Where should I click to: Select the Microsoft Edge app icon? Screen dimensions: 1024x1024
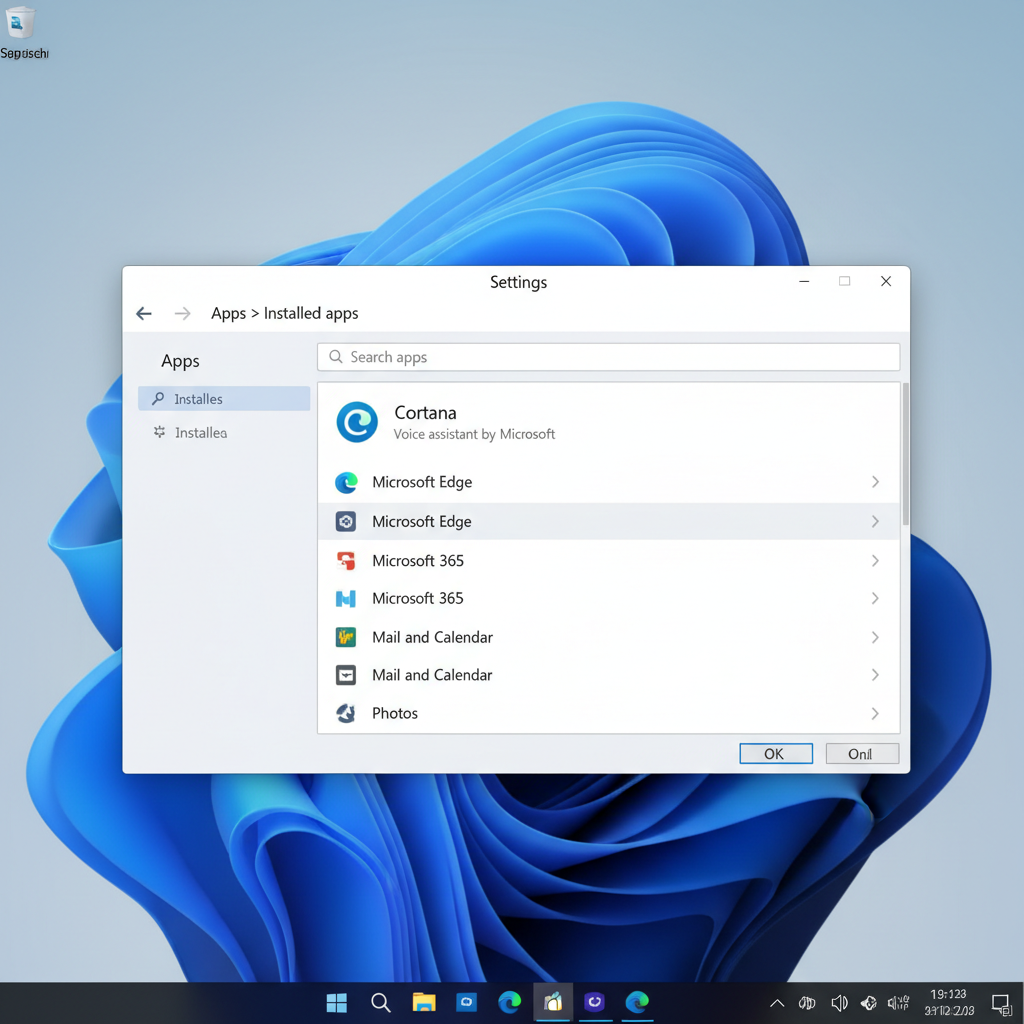345,482
